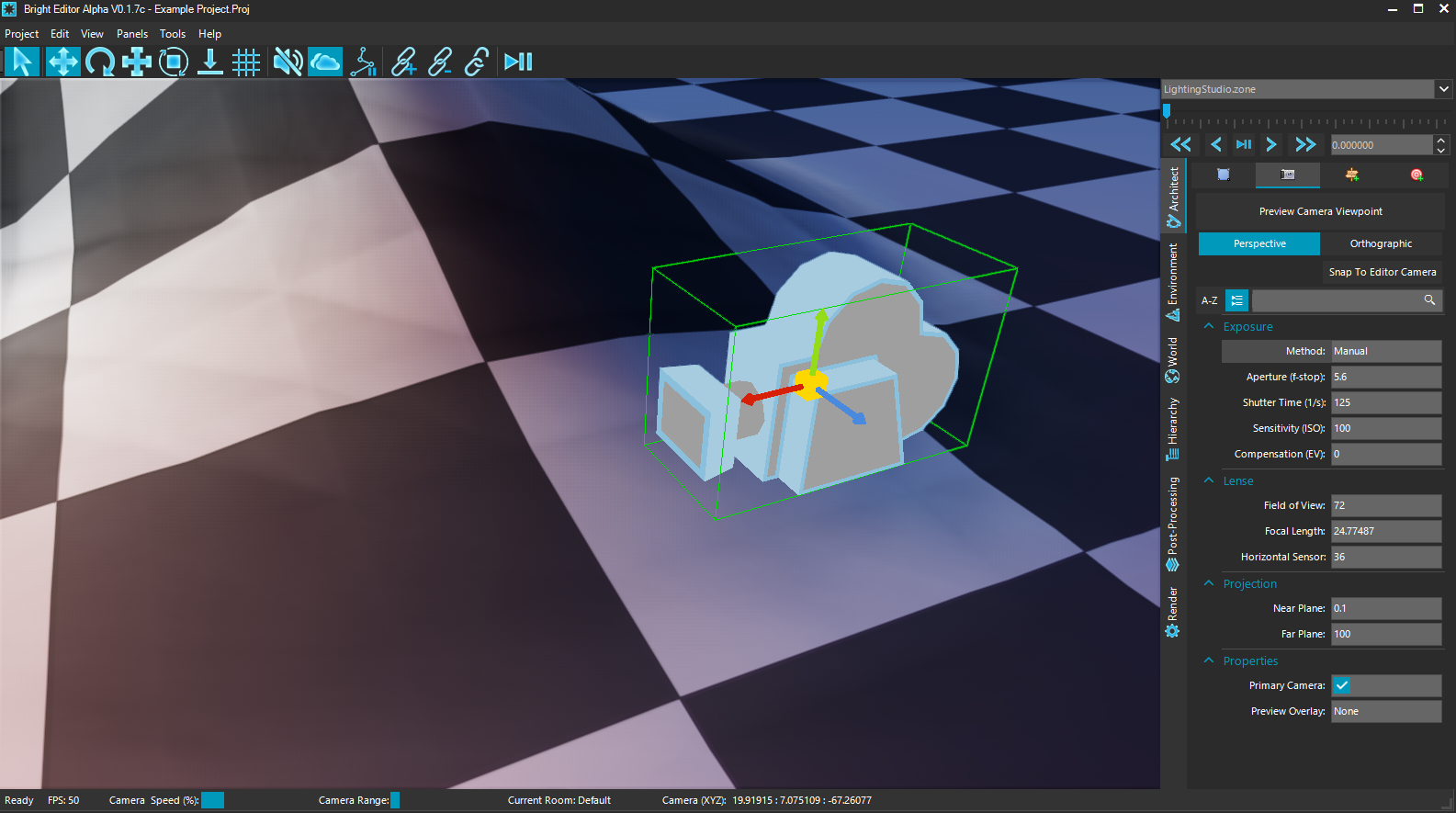Open the Method Manual dropdown

[1386, 351]
